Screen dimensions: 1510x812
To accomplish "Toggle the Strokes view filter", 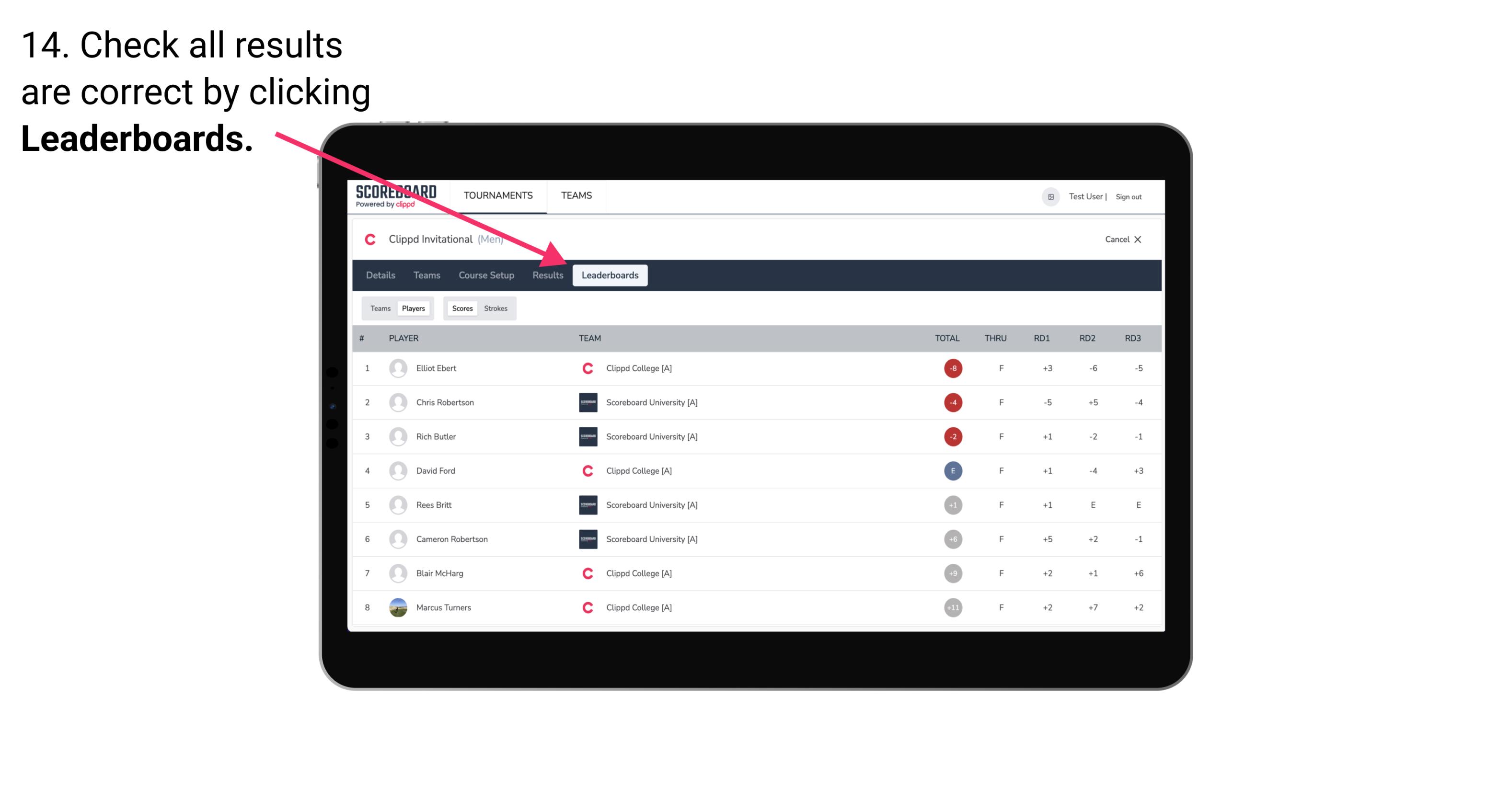I will pos(496,308).
